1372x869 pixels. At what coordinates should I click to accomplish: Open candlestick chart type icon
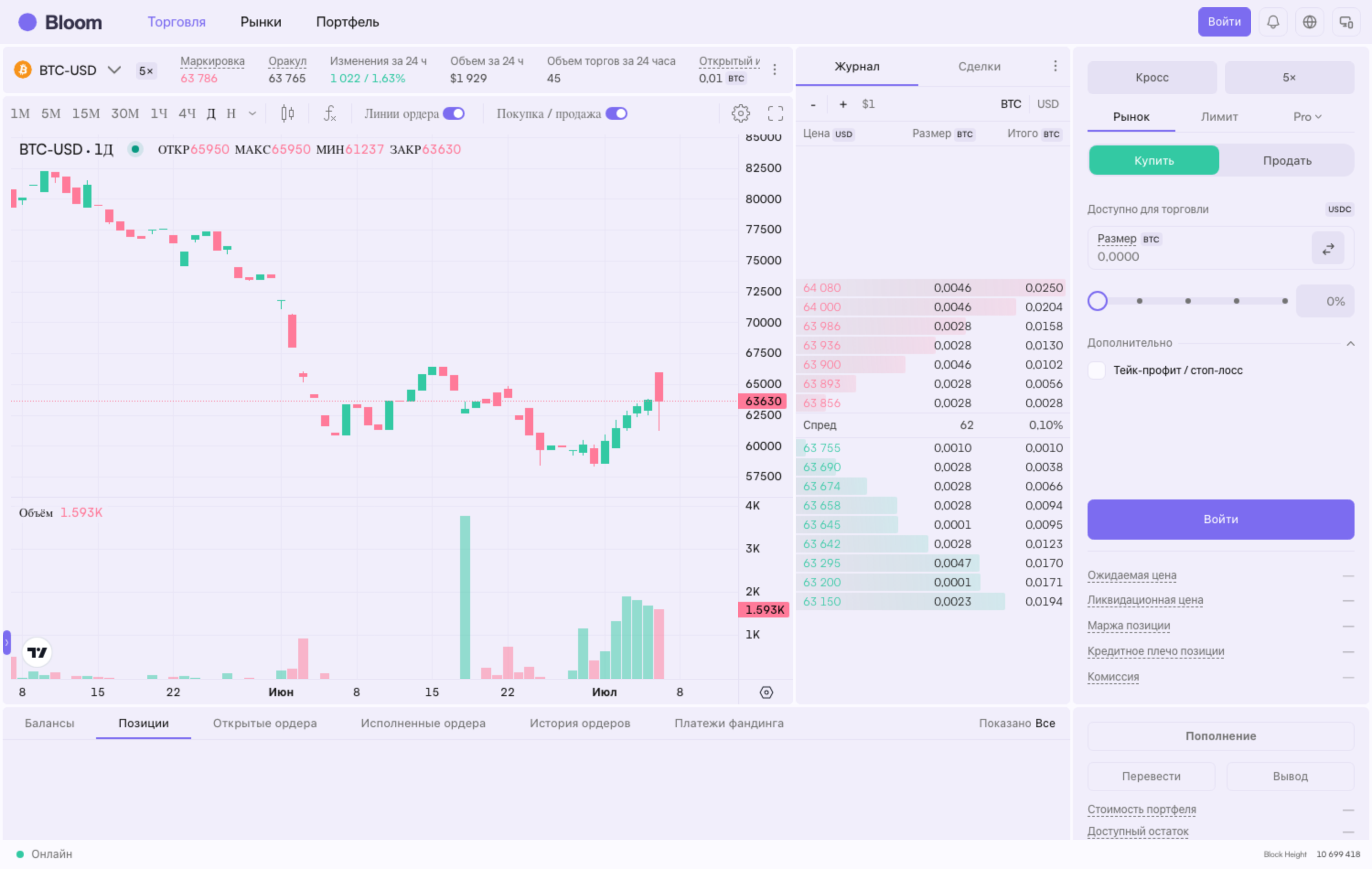tap(288, 113)
